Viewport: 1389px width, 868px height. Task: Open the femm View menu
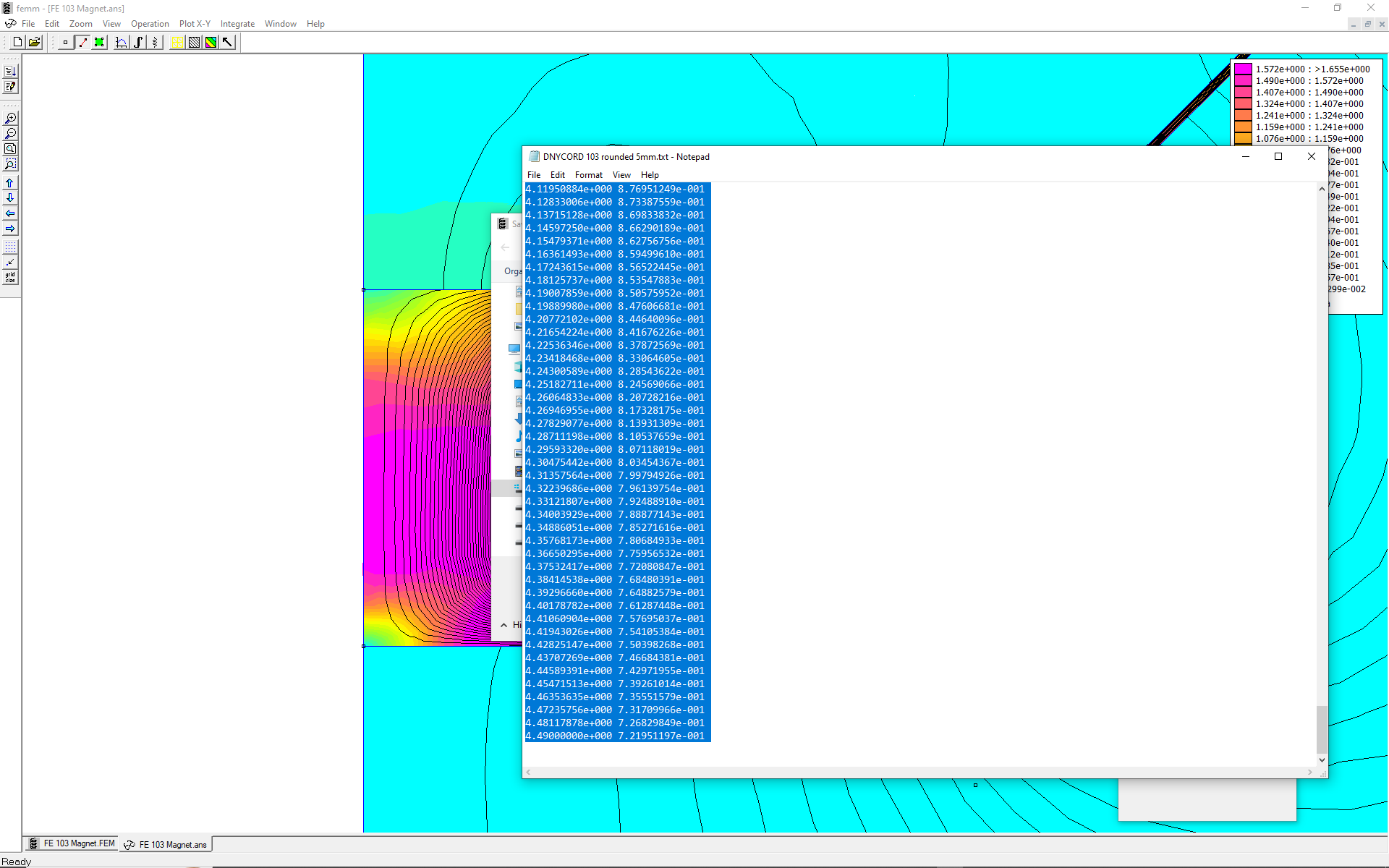(111, 24)
